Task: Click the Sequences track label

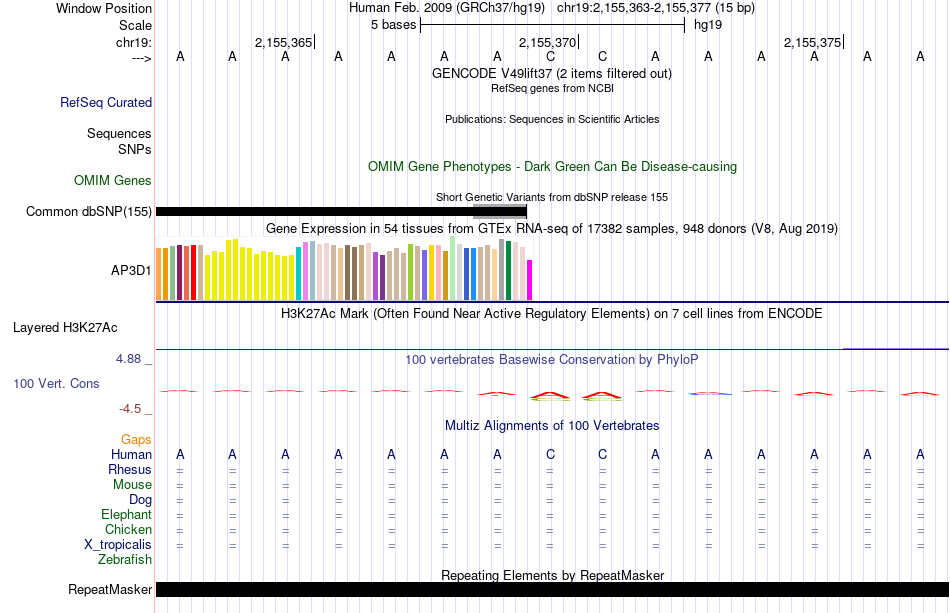Action: [119, 133]
